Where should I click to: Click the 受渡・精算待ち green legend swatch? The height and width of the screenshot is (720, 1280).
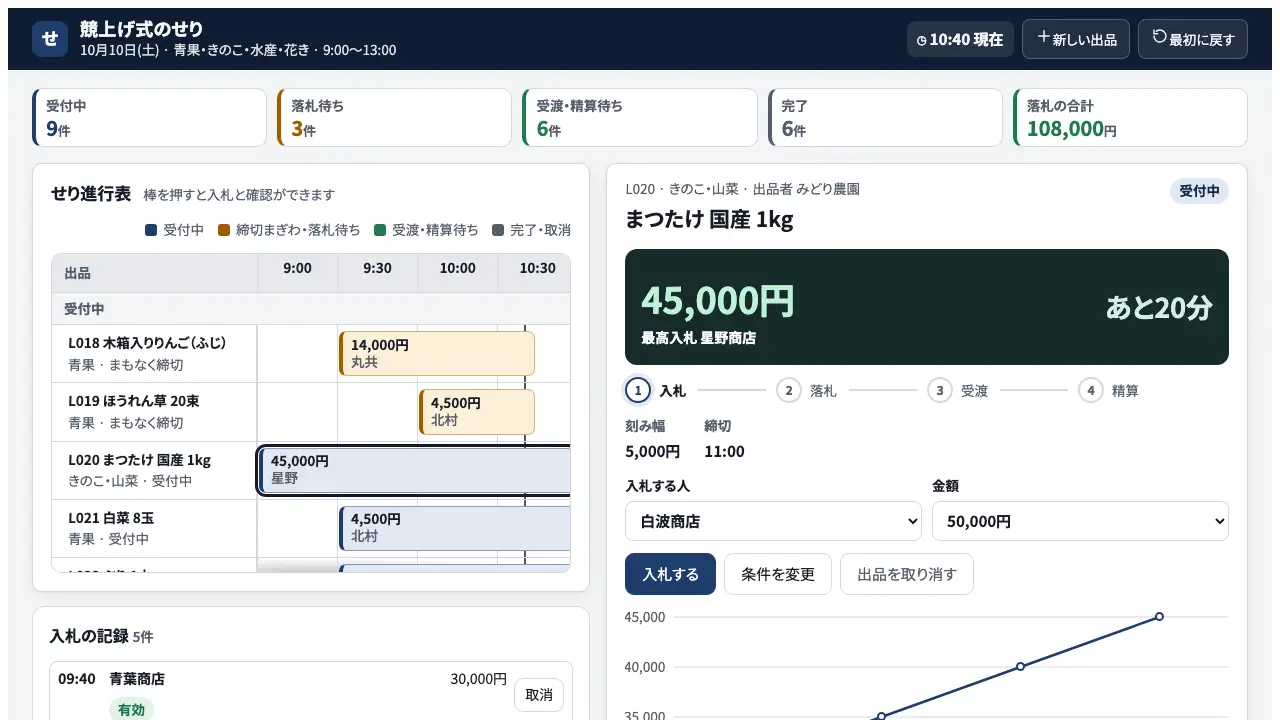pyautogui.click(x=380, y=230)
